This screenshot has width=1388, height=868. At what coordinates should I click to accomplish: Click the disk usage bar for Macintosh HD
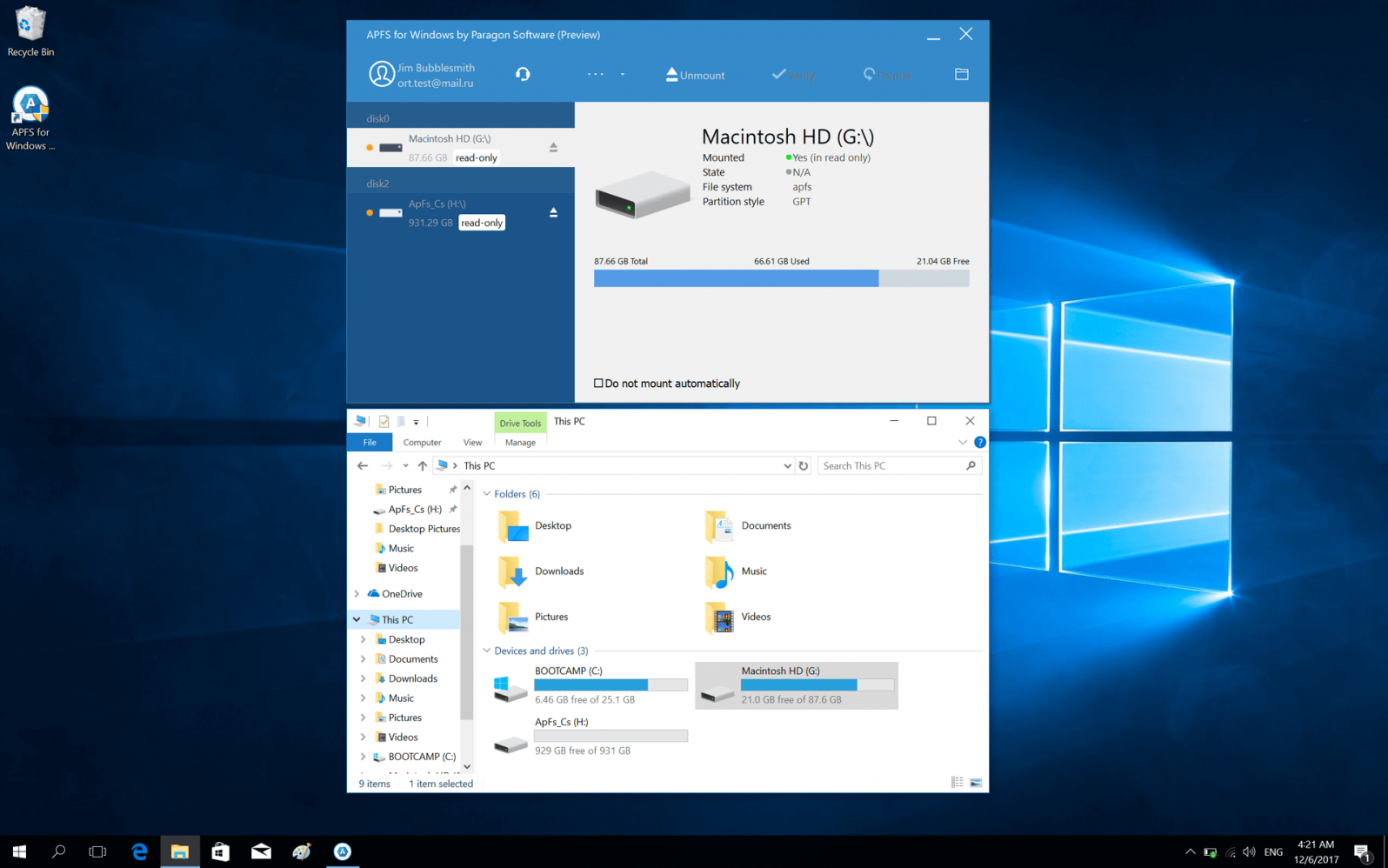click(780, 278)
